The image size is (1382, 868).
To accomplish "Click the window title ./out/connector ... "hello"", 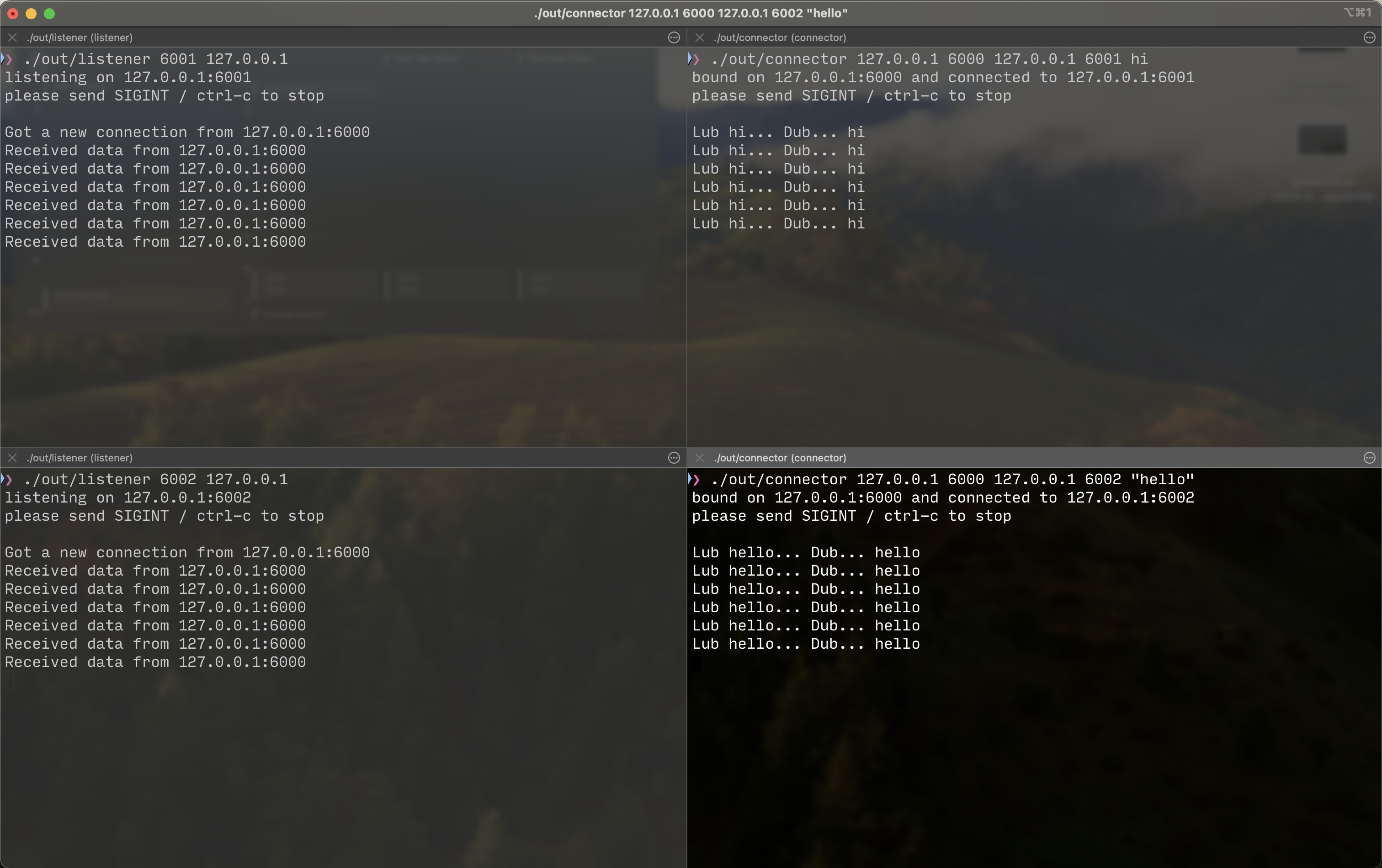I will click(691, 13).
